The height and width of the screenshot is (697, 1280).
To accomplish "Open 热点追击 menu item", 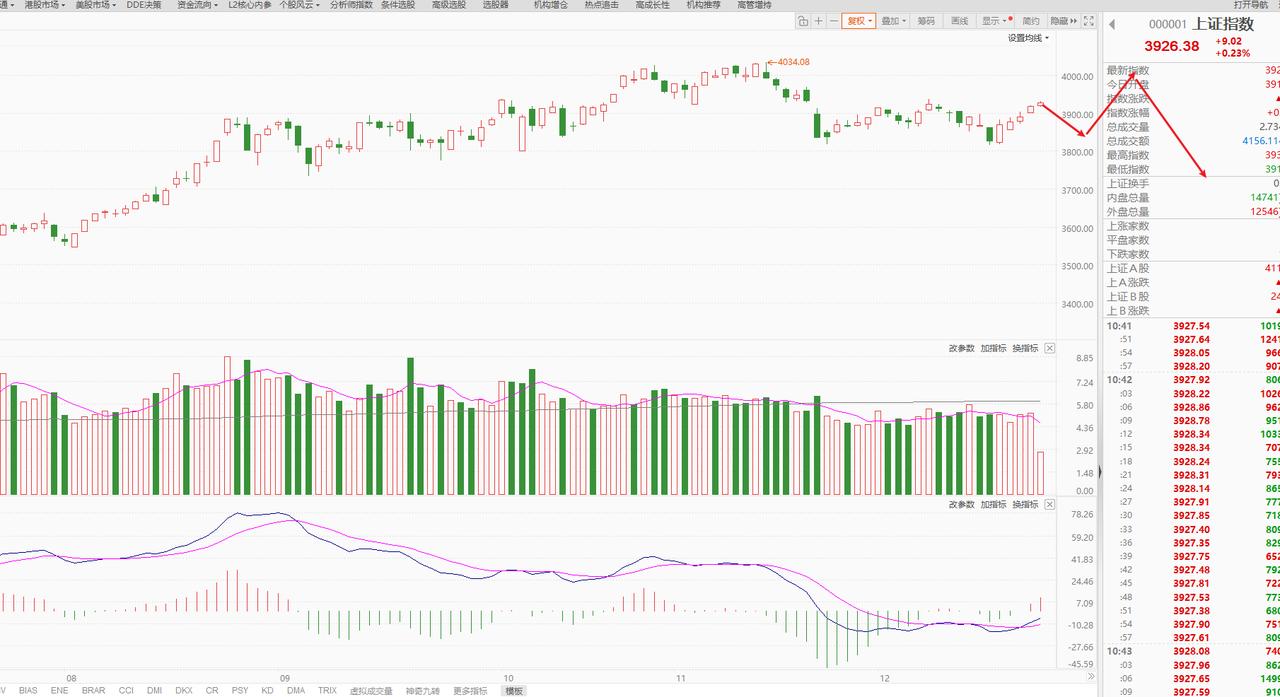I will coord(601,5).
